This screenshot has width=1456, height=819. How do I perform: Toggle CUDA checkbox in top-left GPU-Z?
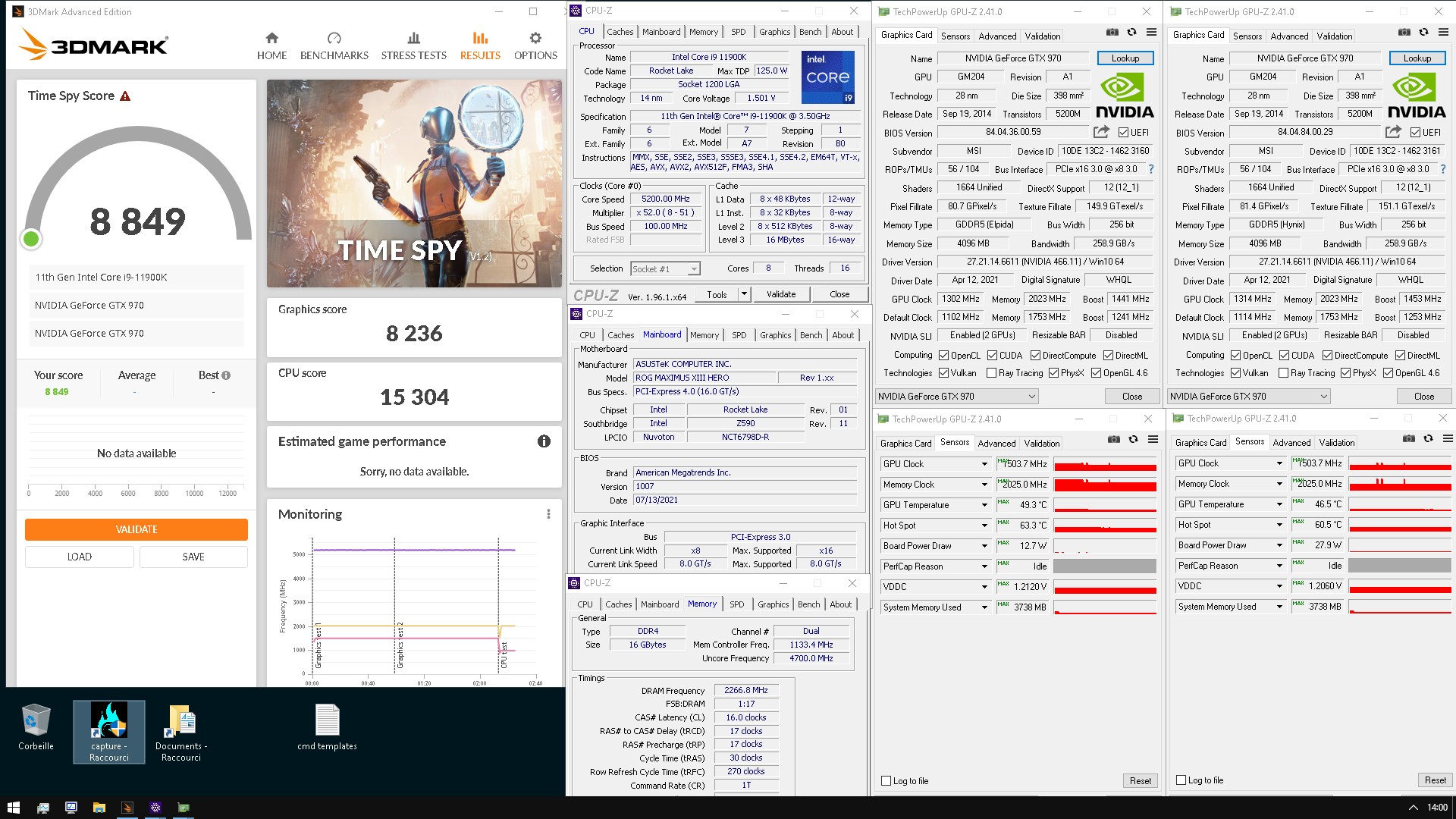(992, 355)
